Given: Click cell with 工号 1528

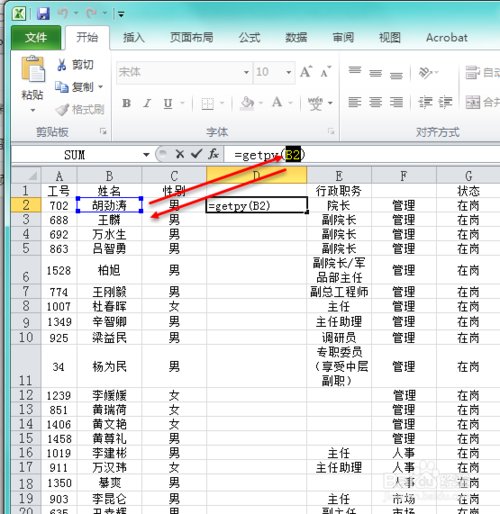Looking at the screenshot, I should [59, 270].
